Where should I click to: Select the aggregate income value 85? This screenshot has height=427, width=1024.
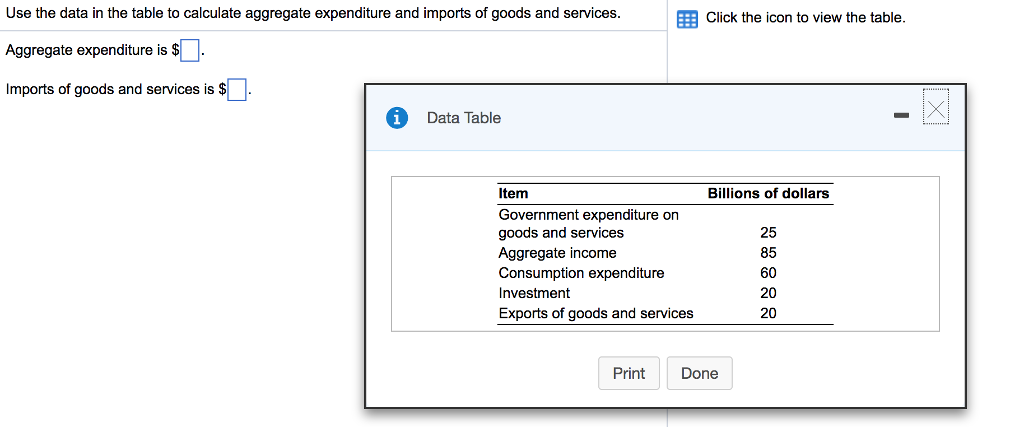click(768, 253)
